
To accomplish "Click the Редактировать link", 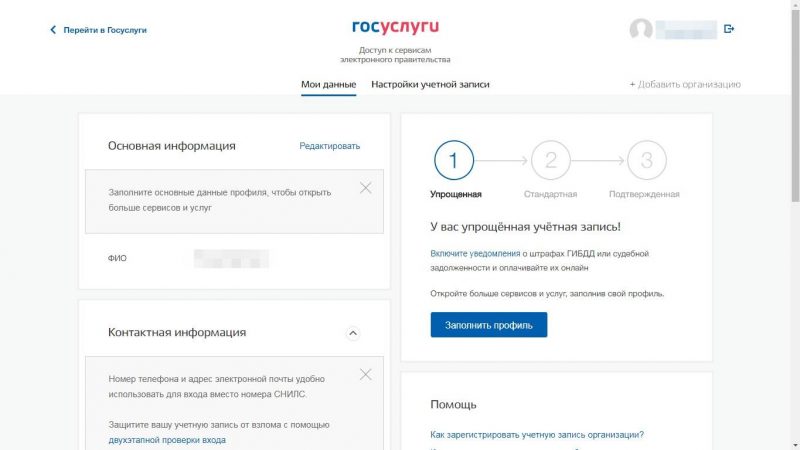I will 329,146.
